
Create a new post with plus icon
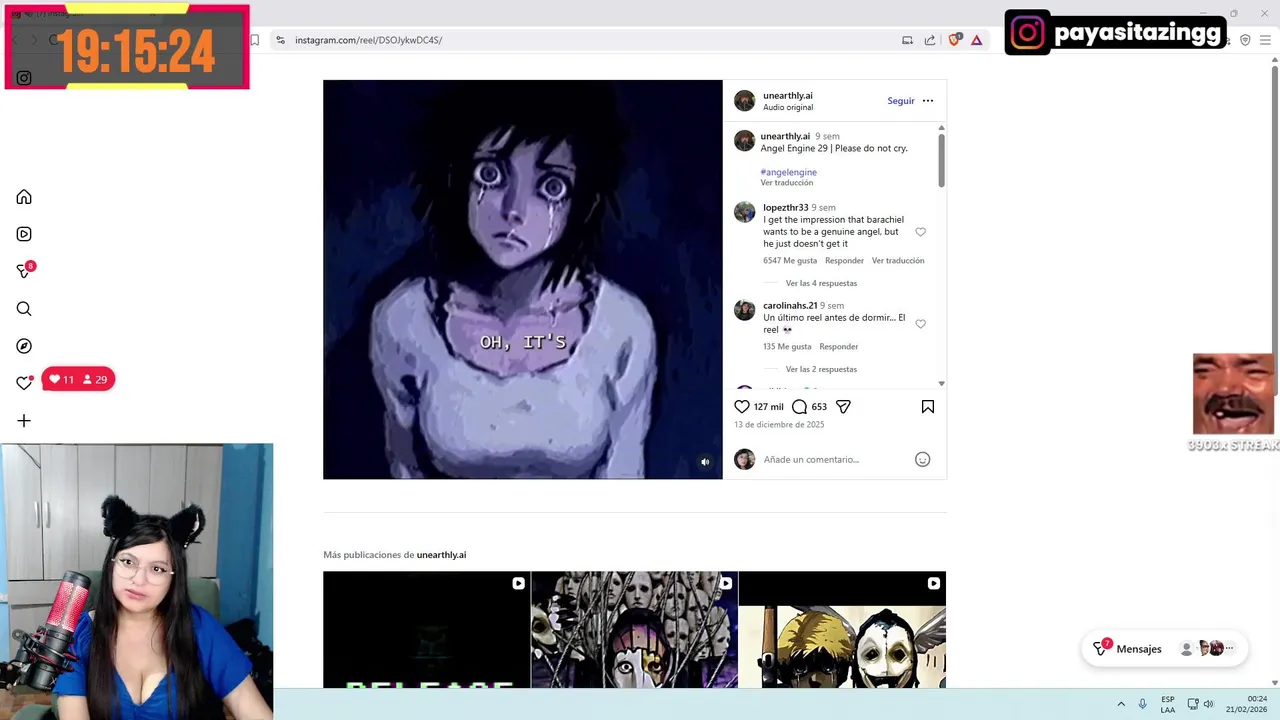click(x=24, y=421)
